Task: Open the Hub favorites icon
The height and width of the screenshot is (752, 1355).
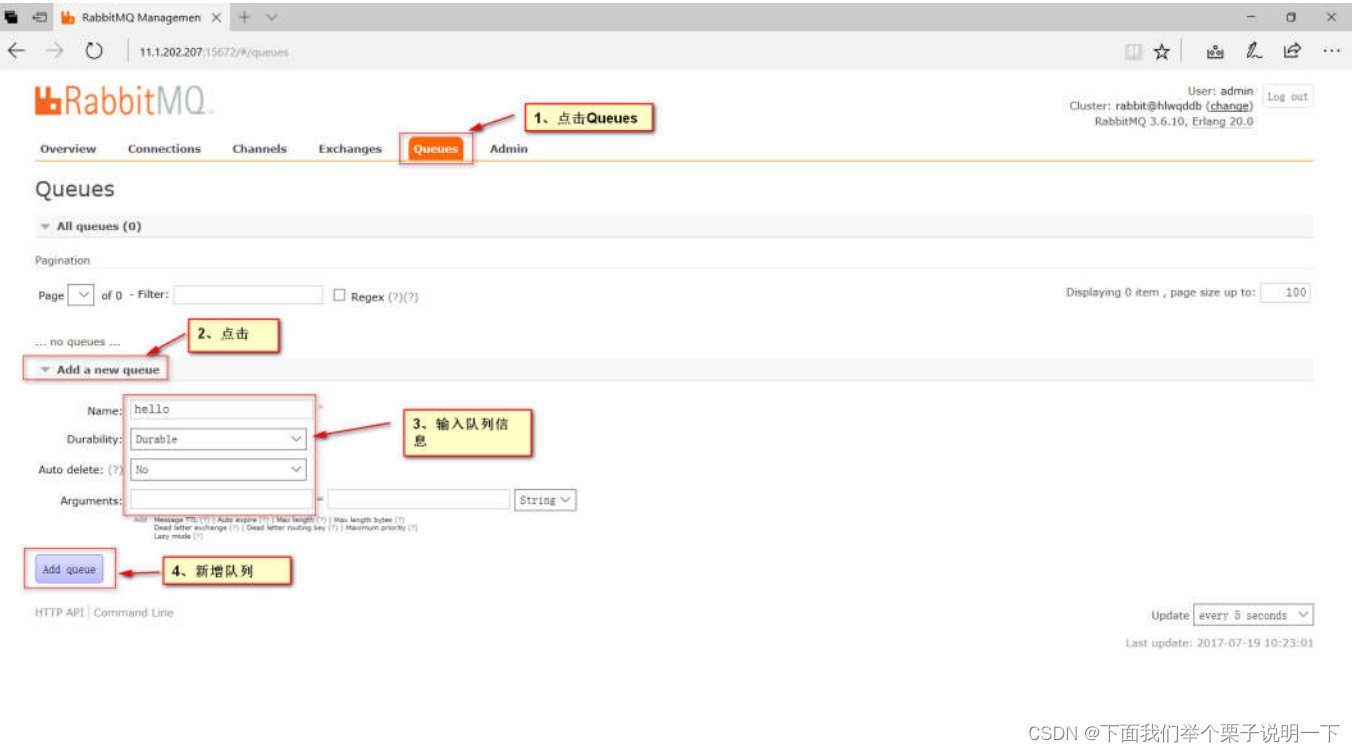Action: 1215,51
